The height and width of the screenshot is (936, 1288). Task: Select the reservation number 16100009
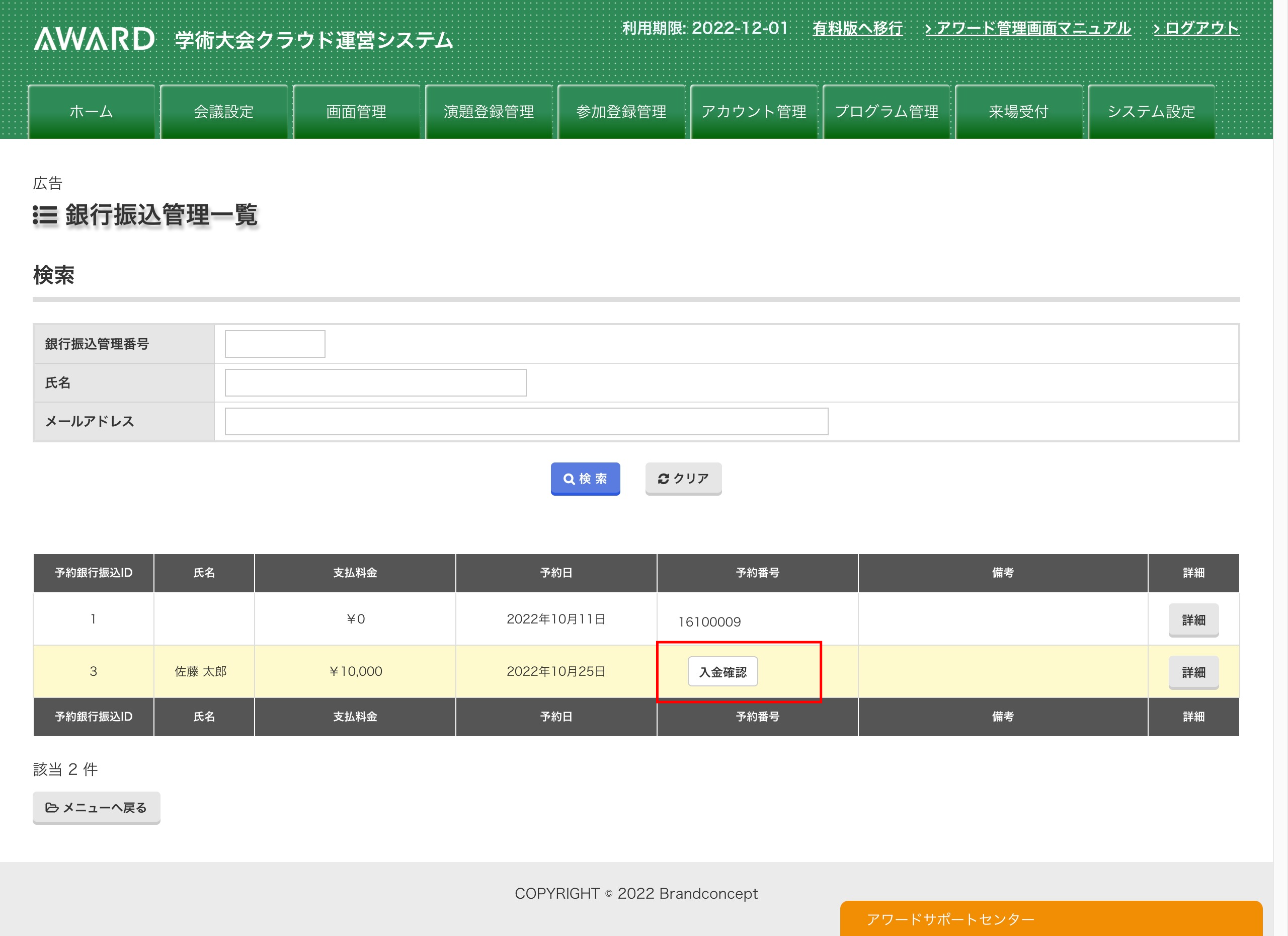[709, 622]
